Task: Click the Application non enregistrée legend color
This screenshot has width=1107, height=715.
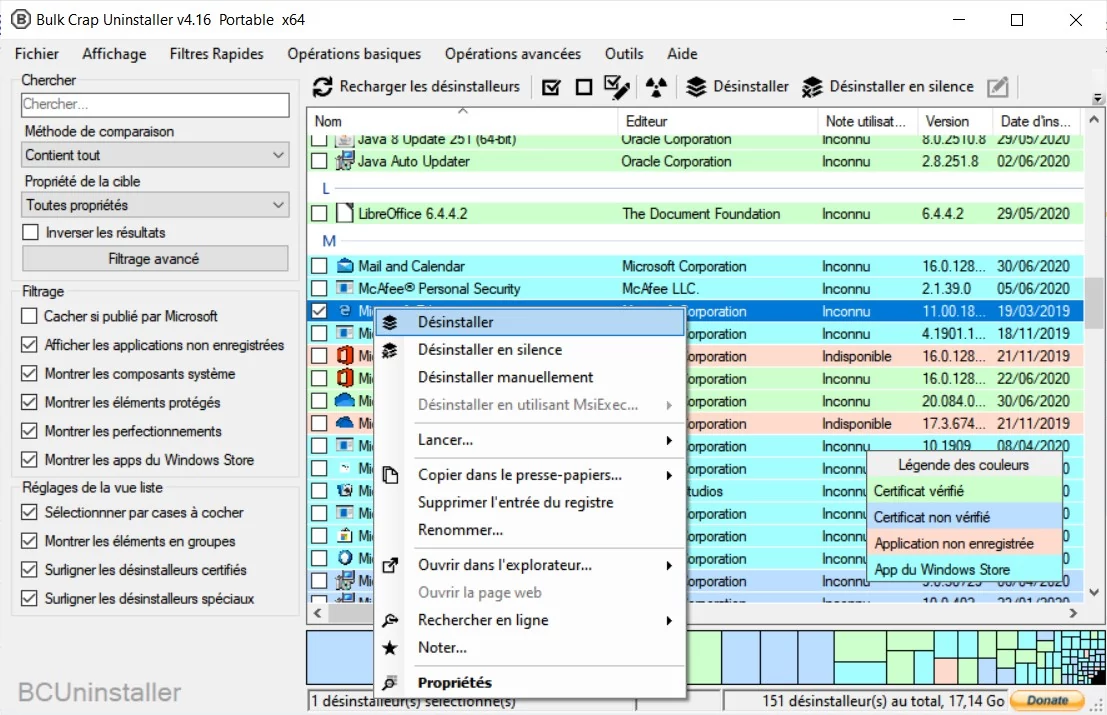Action: point(964,543)
